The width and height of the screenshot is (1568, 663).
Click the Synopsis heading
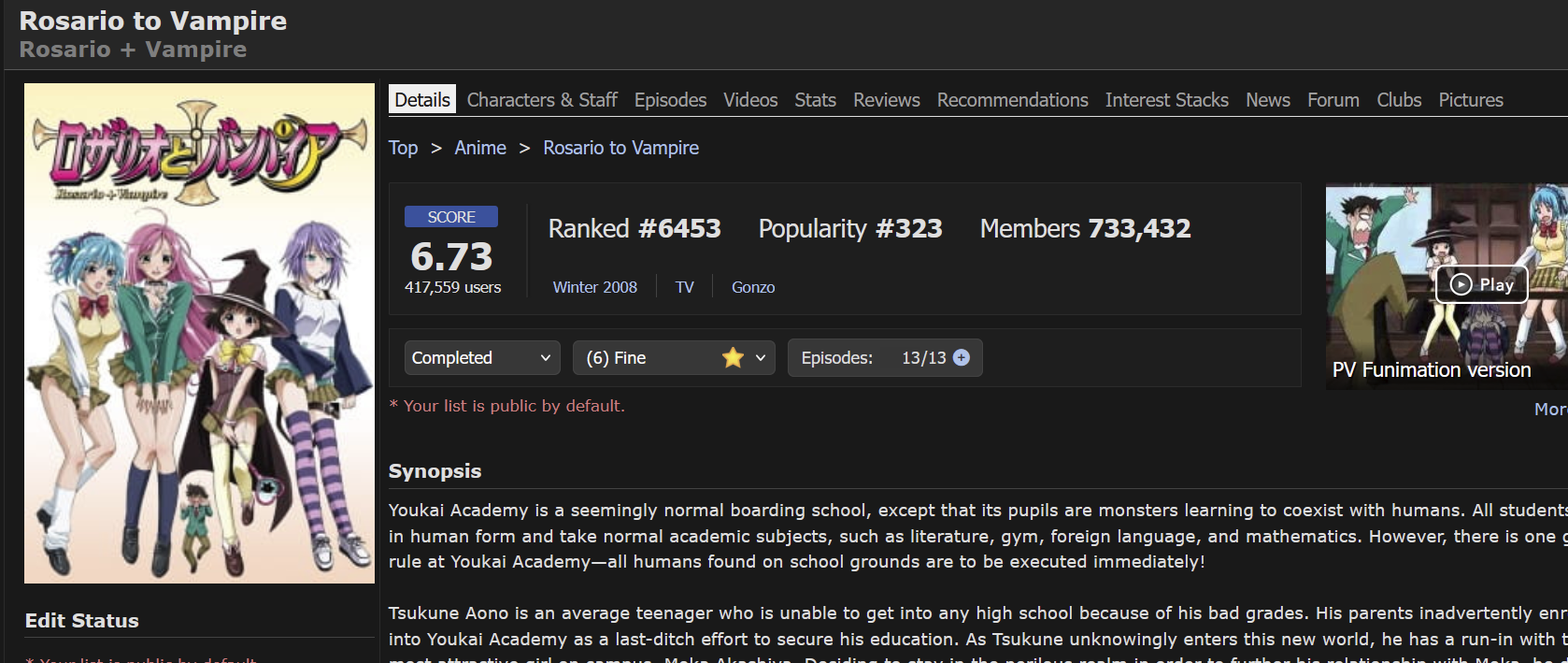click(435, 471)
